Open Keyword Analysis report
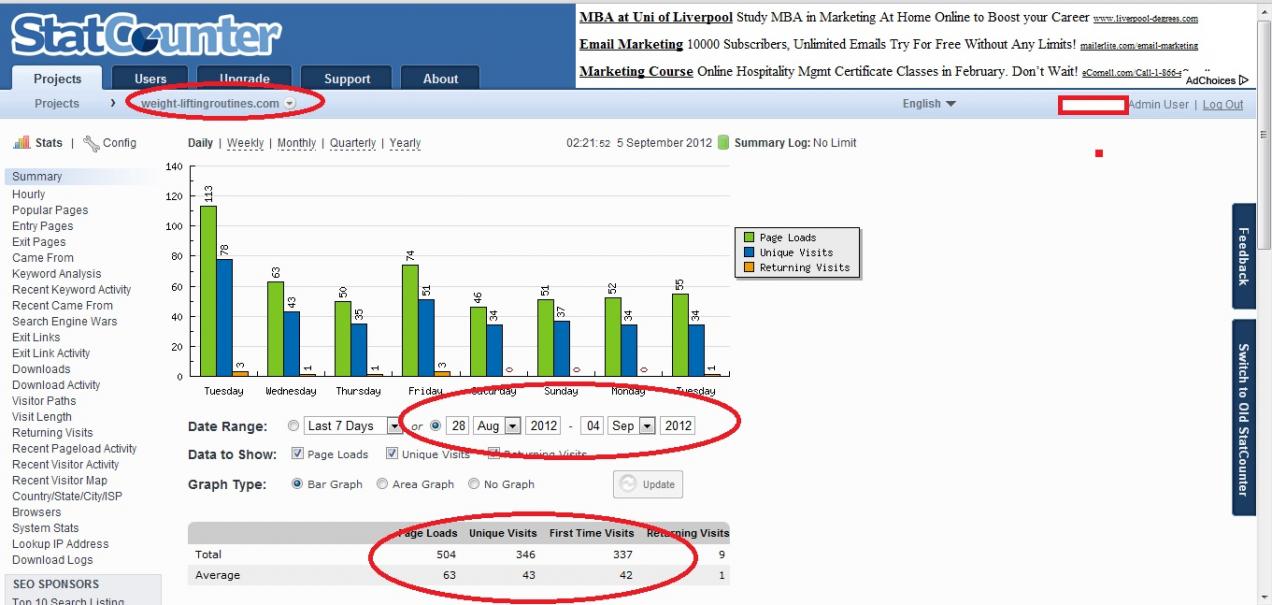The width and height of the screenshot is (1272, 605). click(x=56, y=274)
